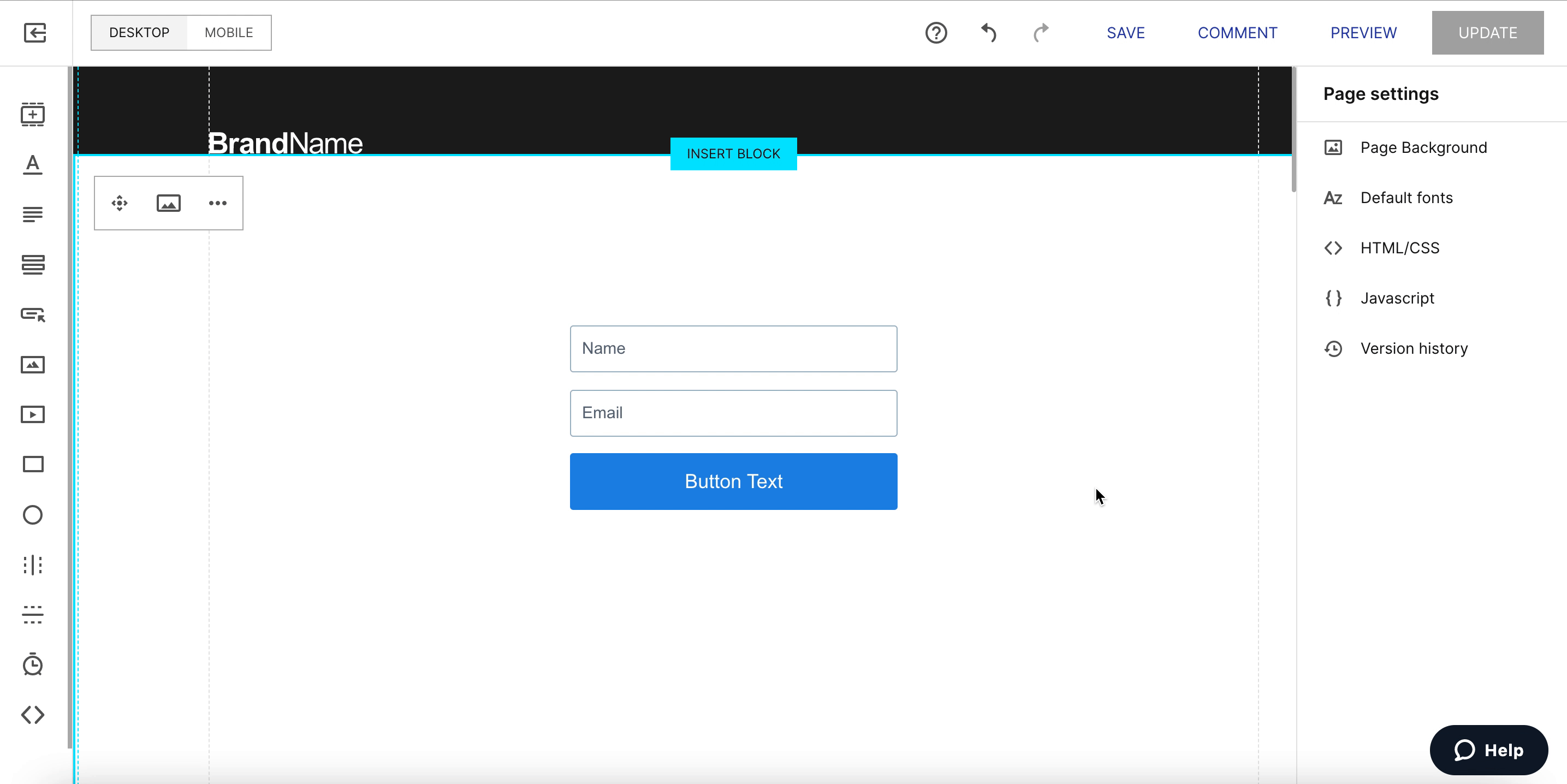Click the Default fonts Az icon

(x=1333, y=198)
